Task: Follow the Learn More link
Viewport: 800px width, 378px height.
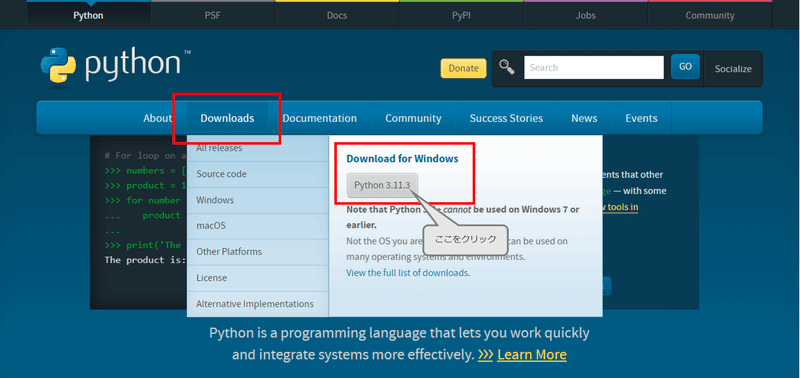Action: click(x=532, y=355)
